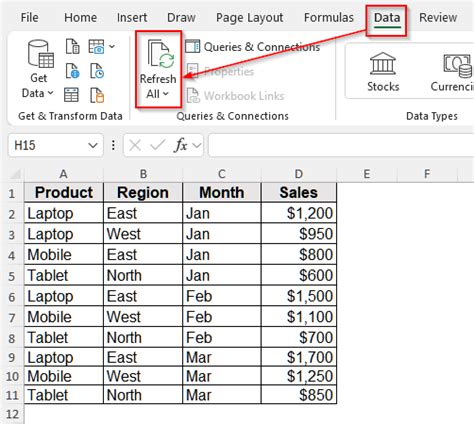474x424 pixels.
Task: Open the File tab
Action: coord(29,17)
